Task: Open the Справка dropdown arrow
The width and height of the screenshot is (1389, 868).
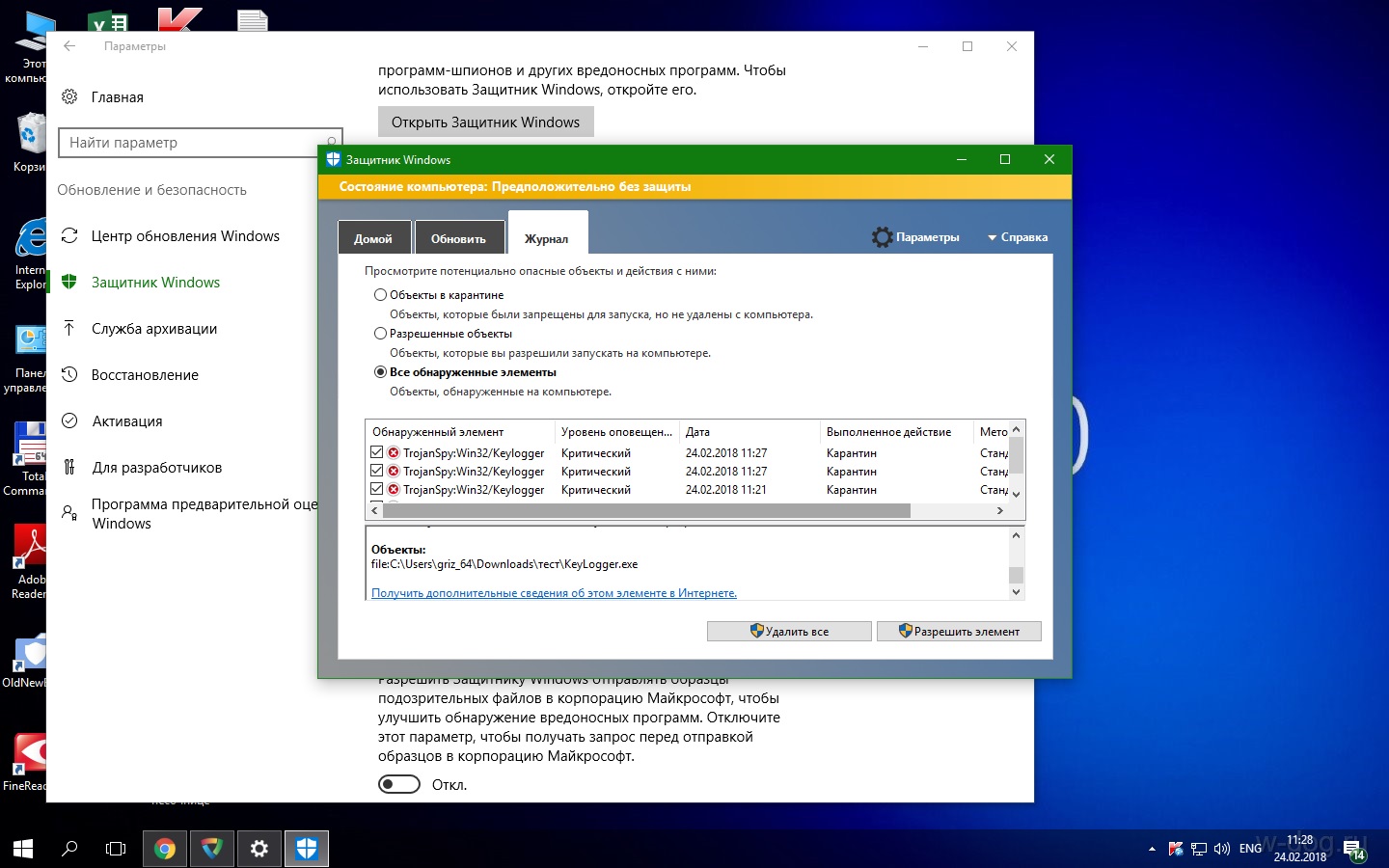Action: pos(992,238)
